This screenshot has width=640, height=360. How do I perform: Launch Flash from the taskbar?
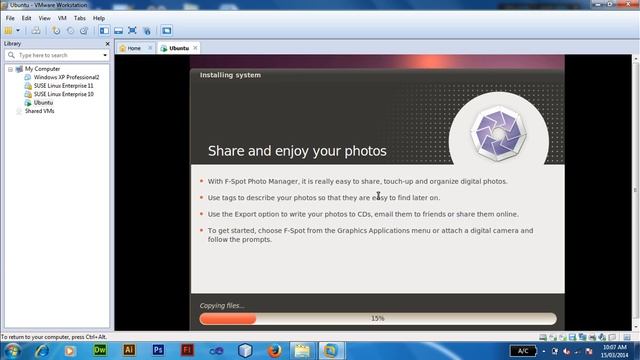point(187,350)
